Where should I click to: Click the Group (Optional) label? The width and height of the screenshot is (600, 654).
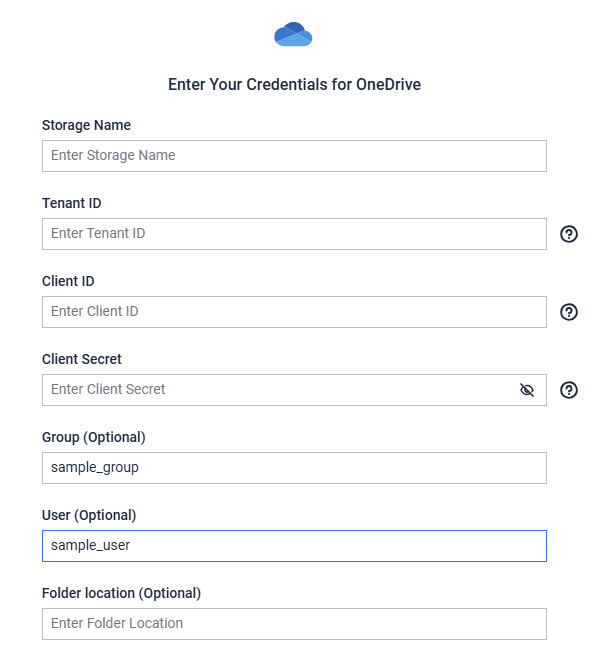(94, 437)
